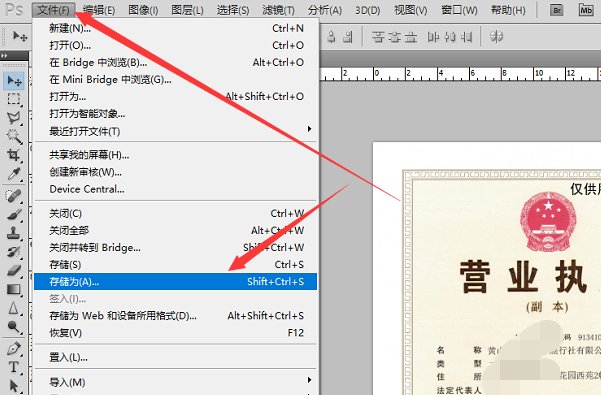The height and width of the screenshot is (395, 601).
Task: Choose 在 Mini Bridge 中浏览(G)... entry
Action: tap(176, 79)
